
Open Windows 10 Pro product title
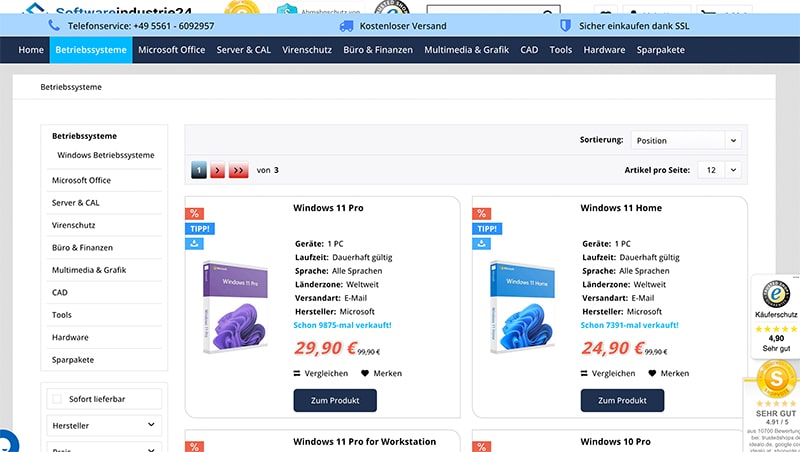coord(615,442)
